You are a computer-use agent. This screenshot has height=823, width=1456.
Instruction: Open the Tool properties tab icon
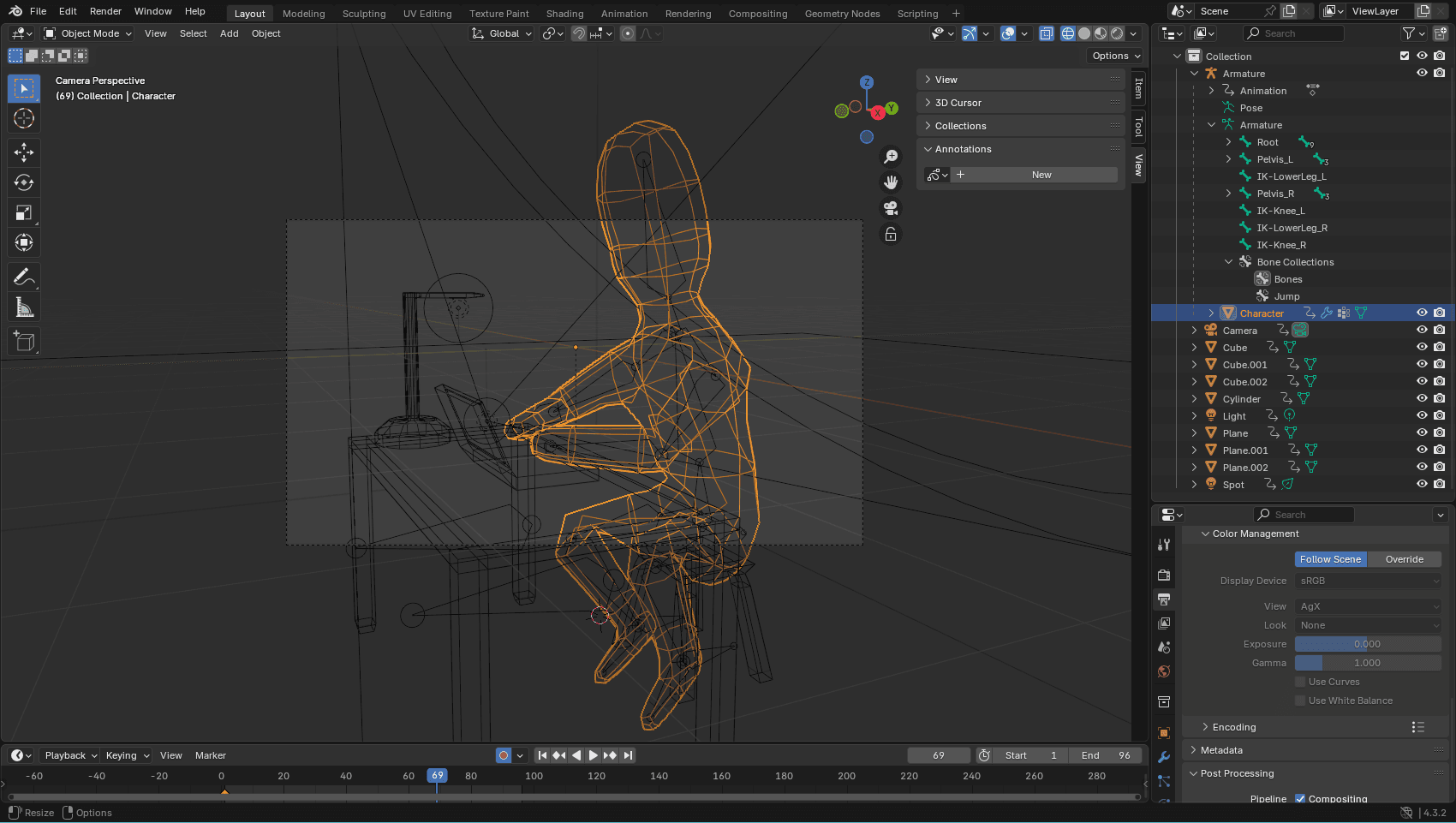(x=1164, y=545)
